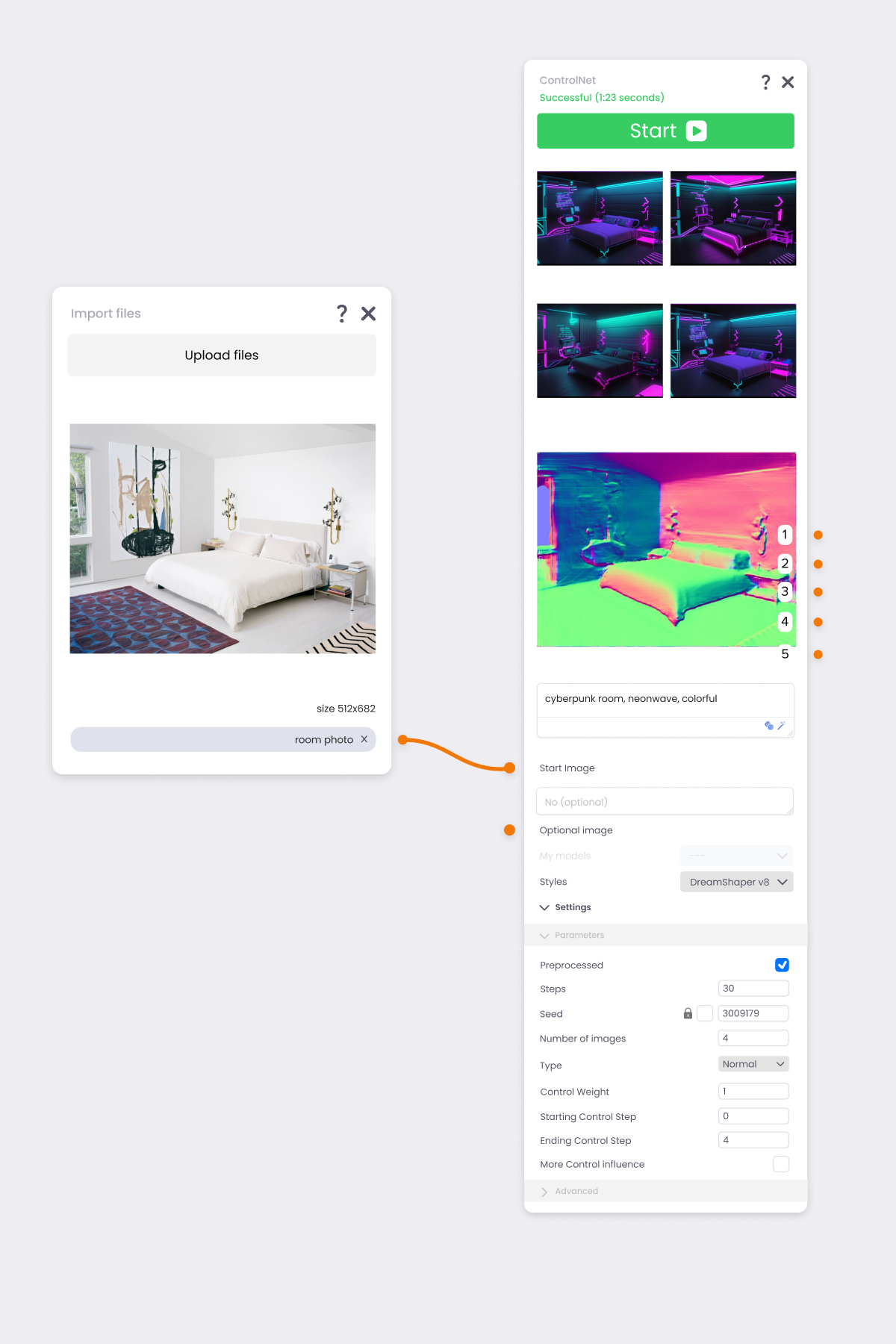Click the negative prompt No (optional) field
The image size is (896, 1344).
(x=665, y=801)
